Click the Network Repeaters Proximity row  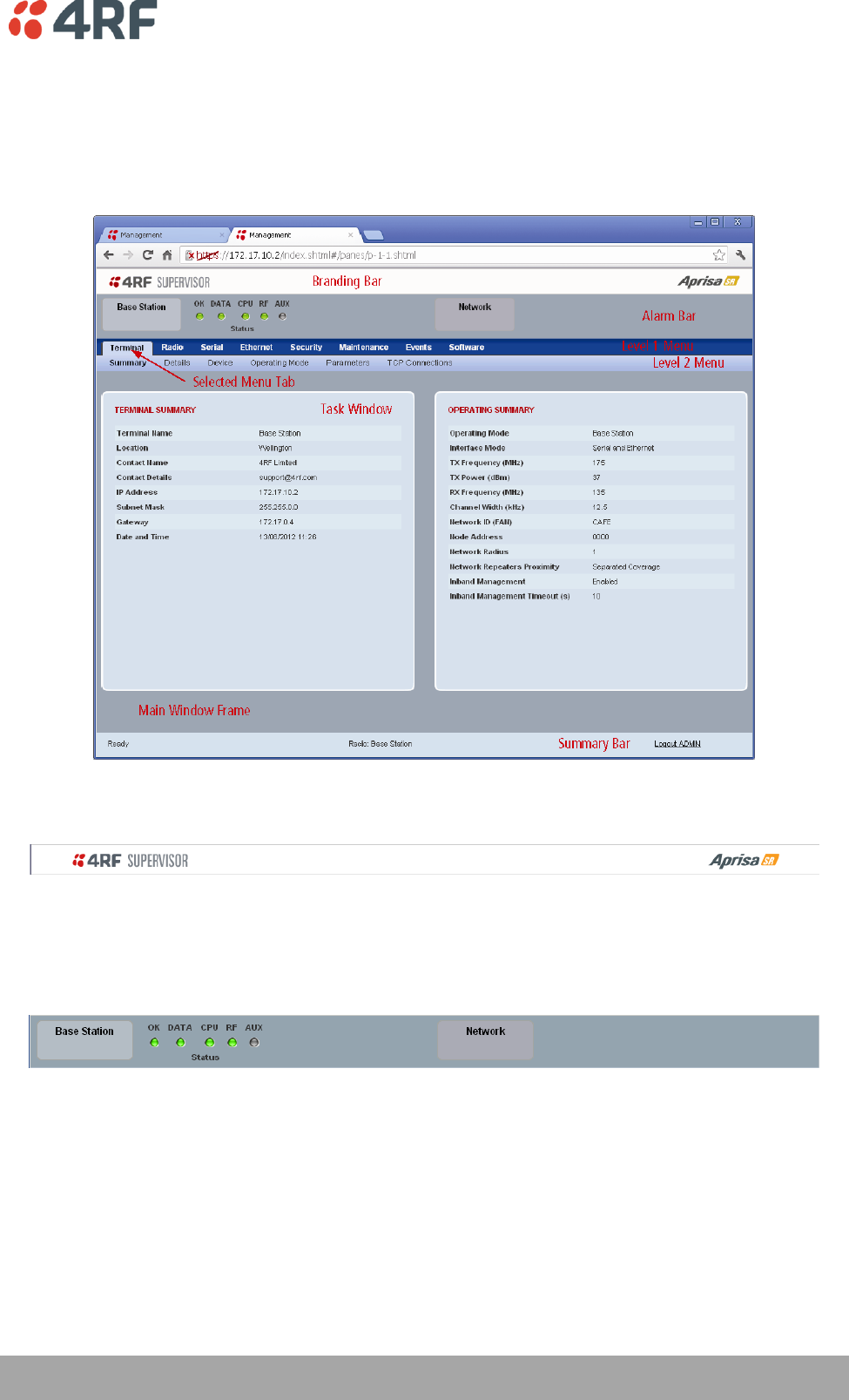(x=590, y=566)
